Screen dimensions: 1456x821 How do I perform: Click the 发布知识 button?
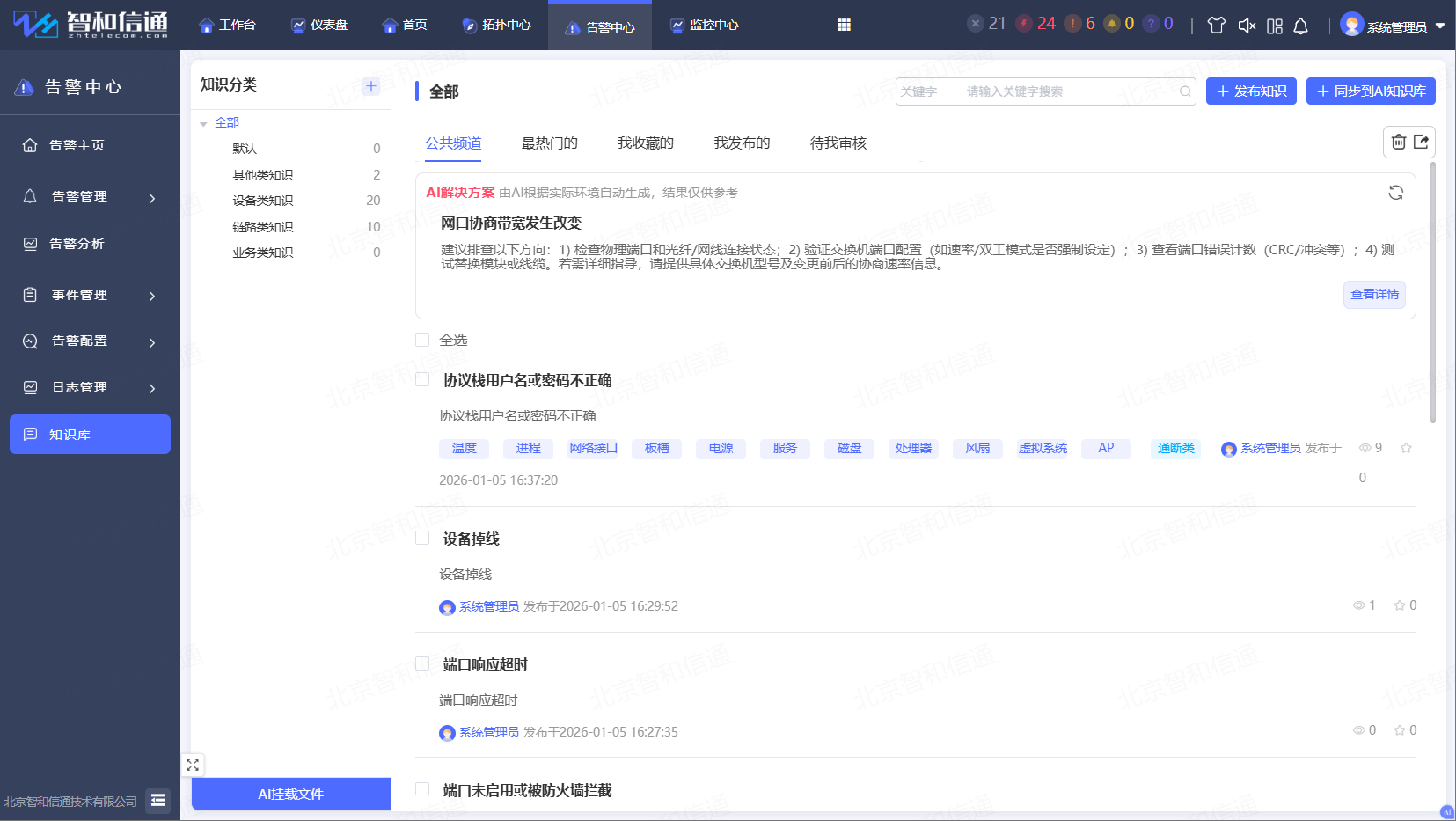point(1251,92)
